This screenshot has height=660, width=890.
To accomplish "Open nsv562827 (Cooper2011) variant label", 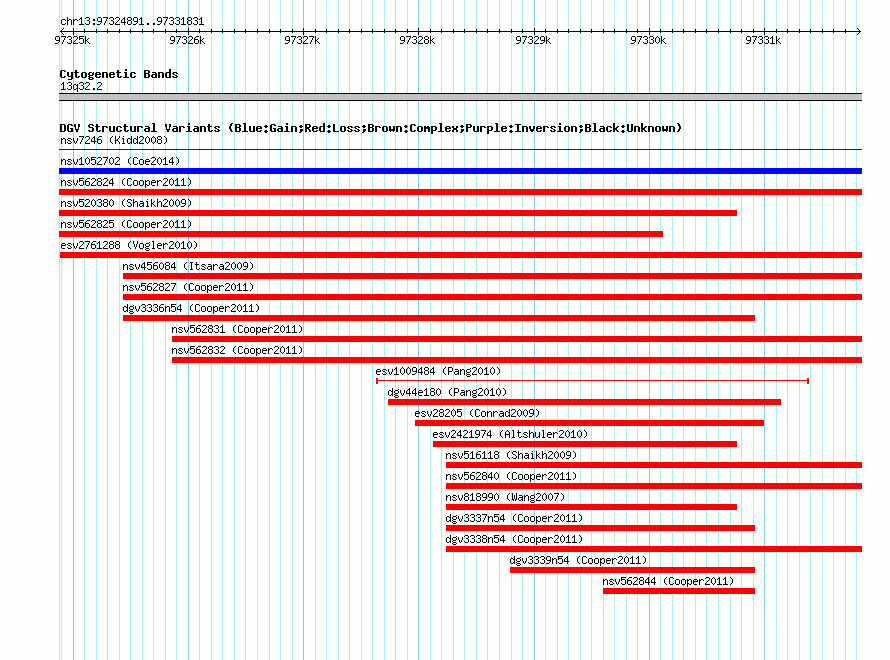I will click(x=188, y=287).
